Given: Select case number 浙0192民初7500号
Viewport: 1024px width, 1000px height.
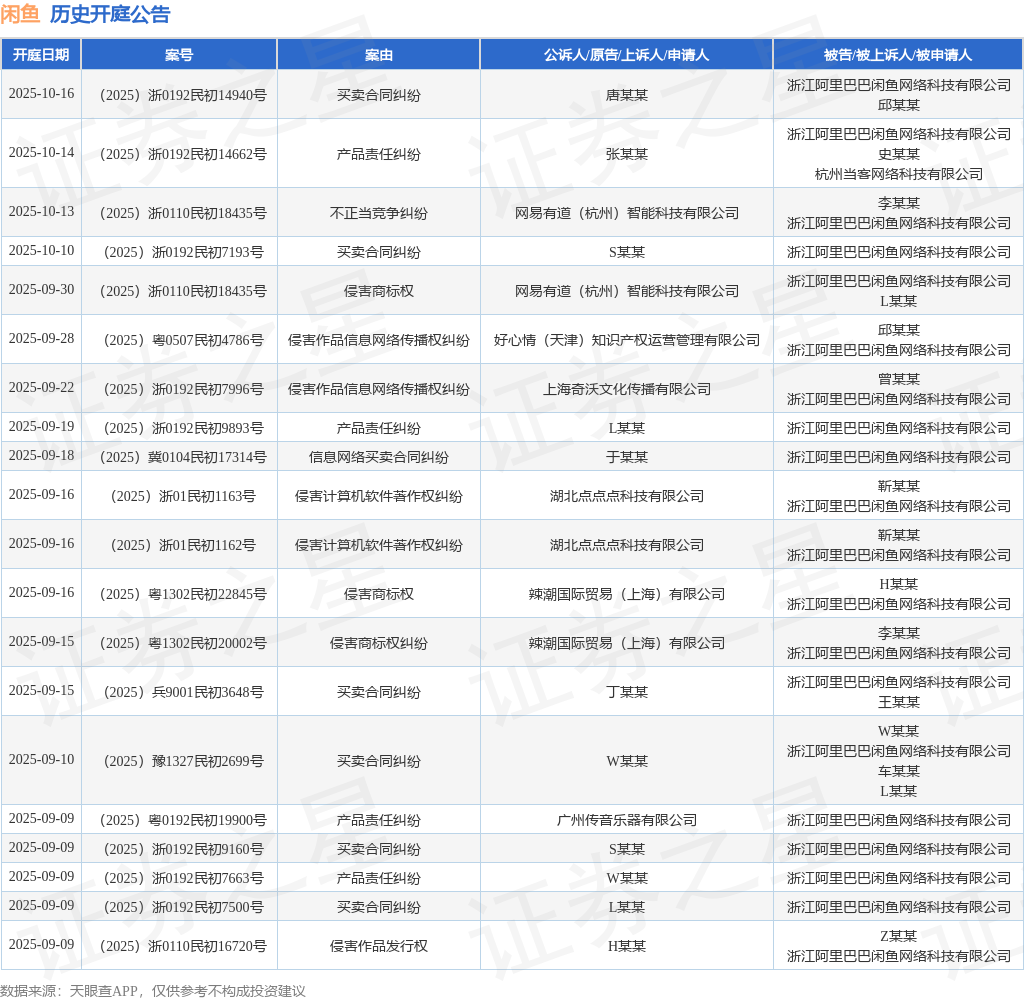Looking at the screenshot, I should tap(183, 907).
